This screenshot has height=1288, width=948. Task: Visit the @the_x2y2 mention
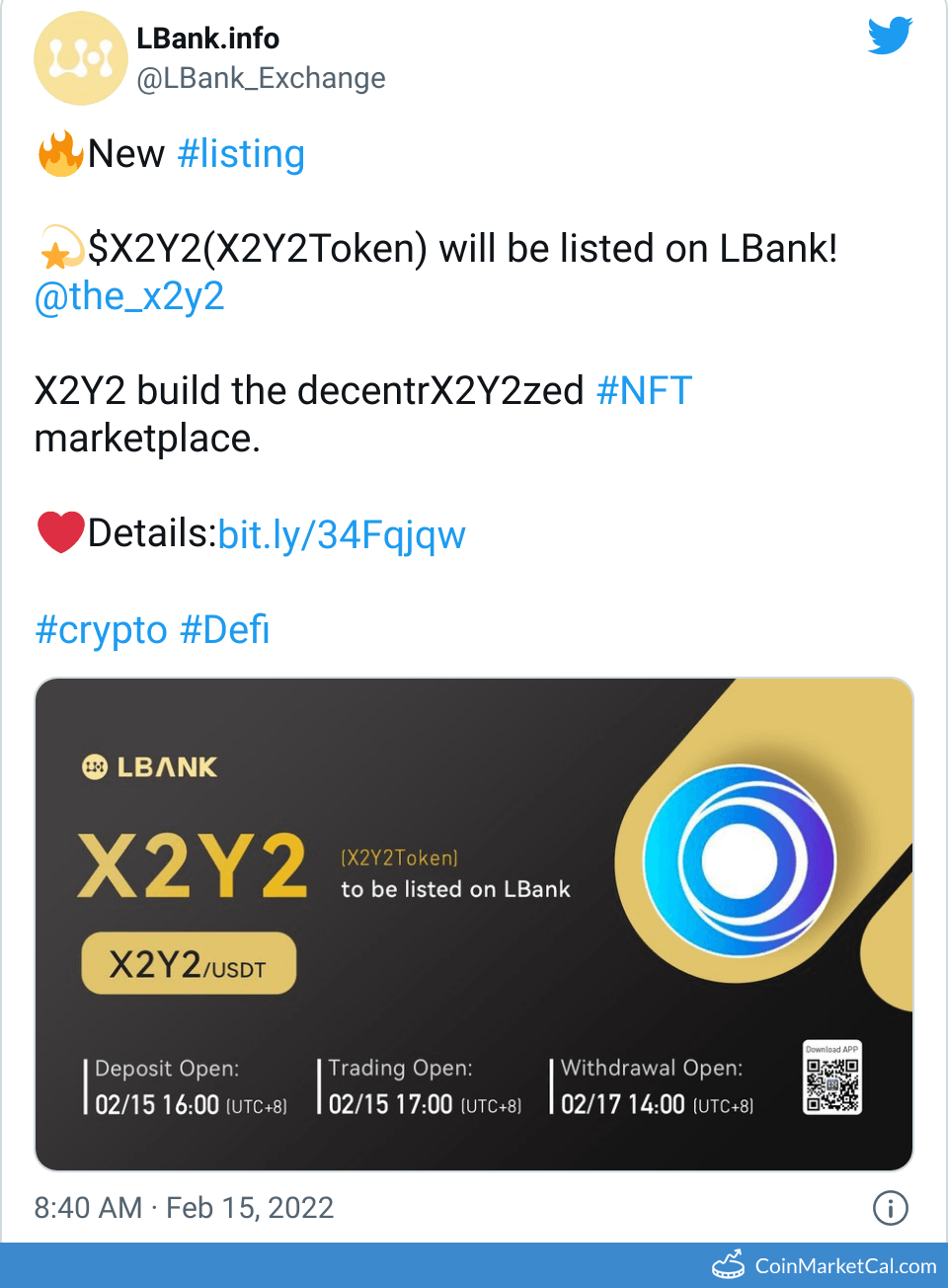(x=129, y=295)
